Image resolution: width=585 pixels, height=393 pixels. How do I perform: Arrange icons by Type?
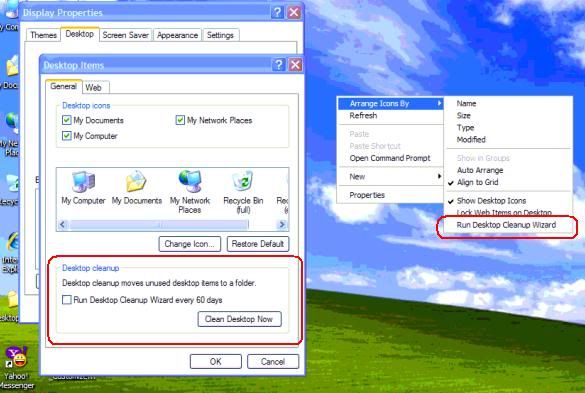[x=508, y=128]
